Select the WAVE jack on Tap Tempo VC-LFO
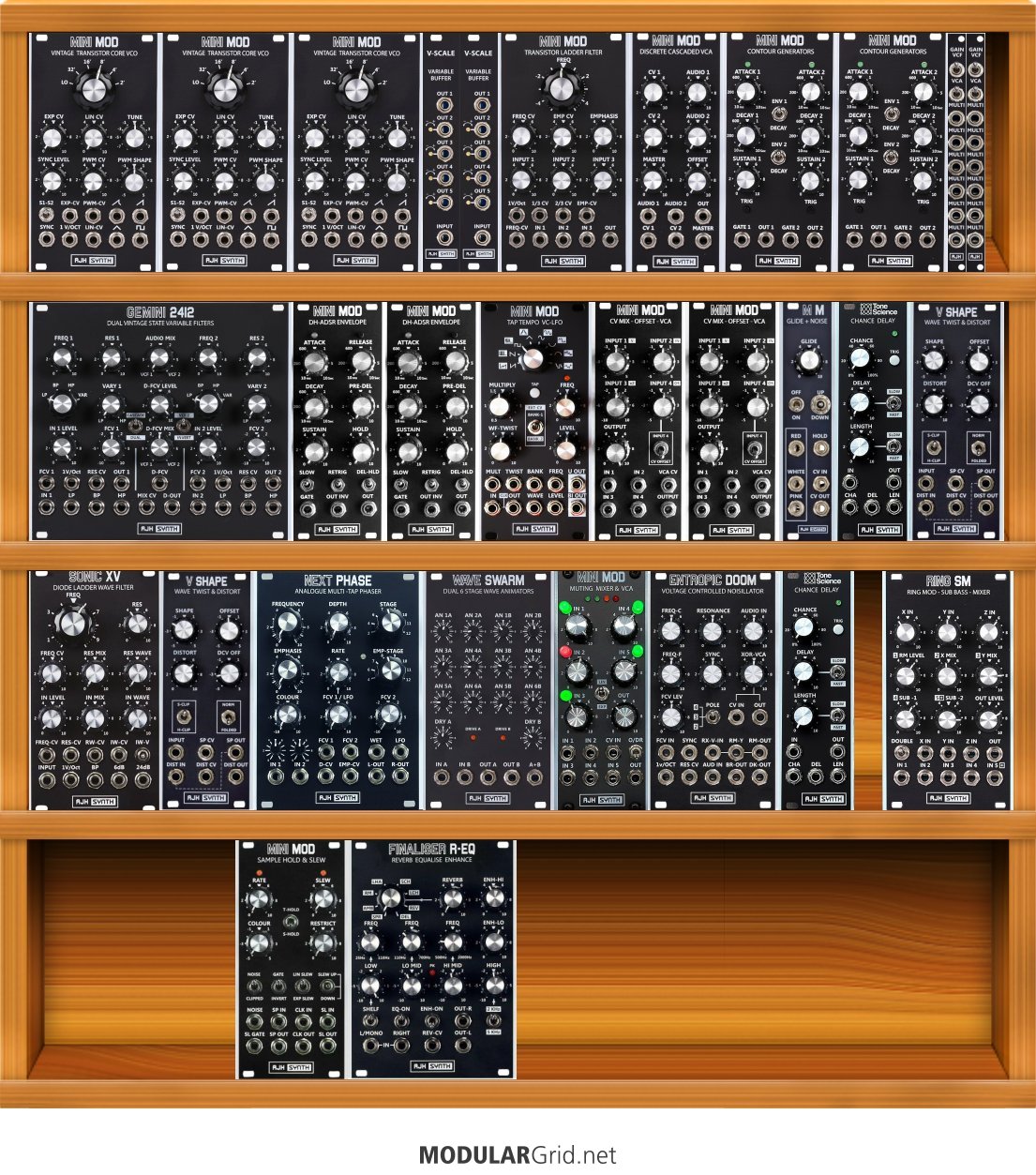This screenshot has height=1175, width=1036. click(534, 508)
